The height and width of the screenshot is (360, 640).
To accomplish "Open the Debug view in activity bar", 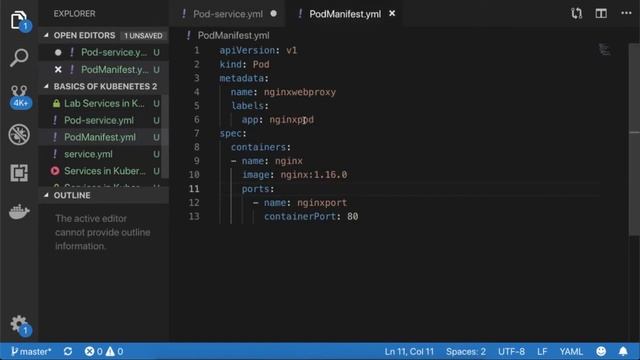I will pos(19,134).
